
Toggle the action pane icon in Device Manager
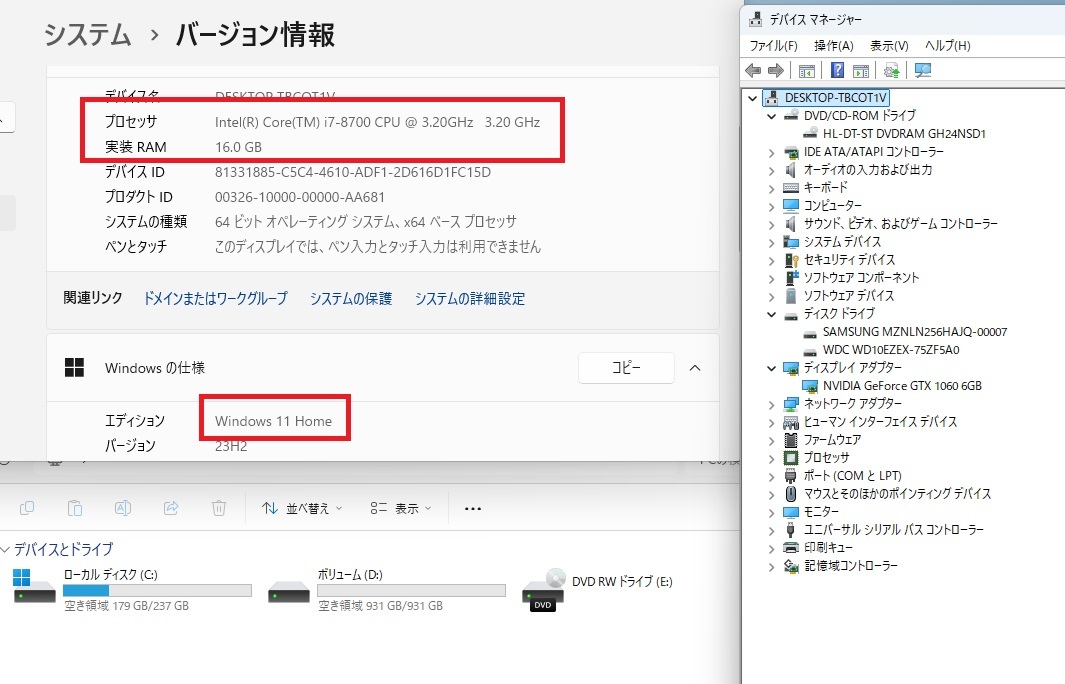tap(861, 70)
